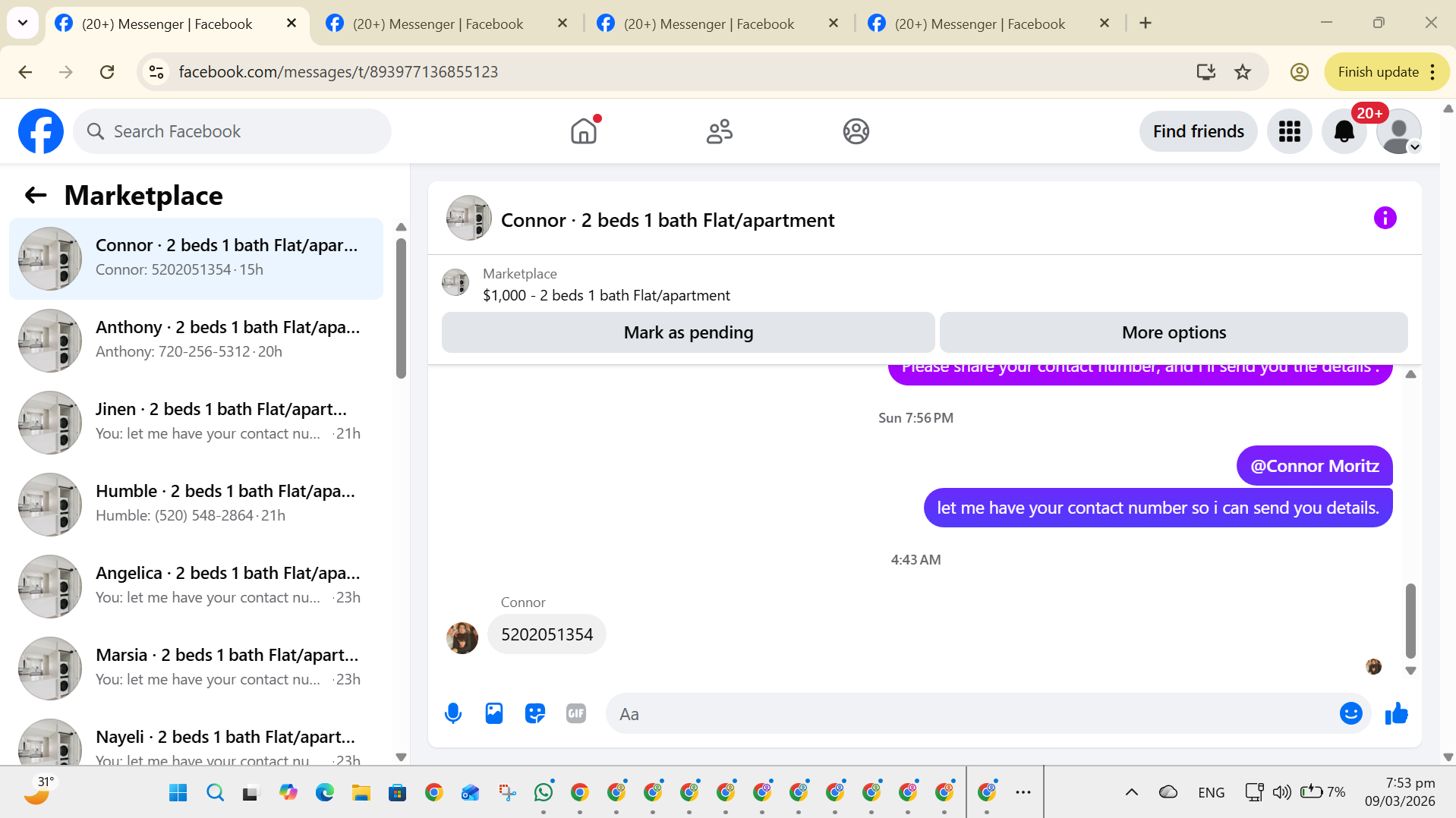Open File Explorer from the taskbar

click(x=361, y=793)
